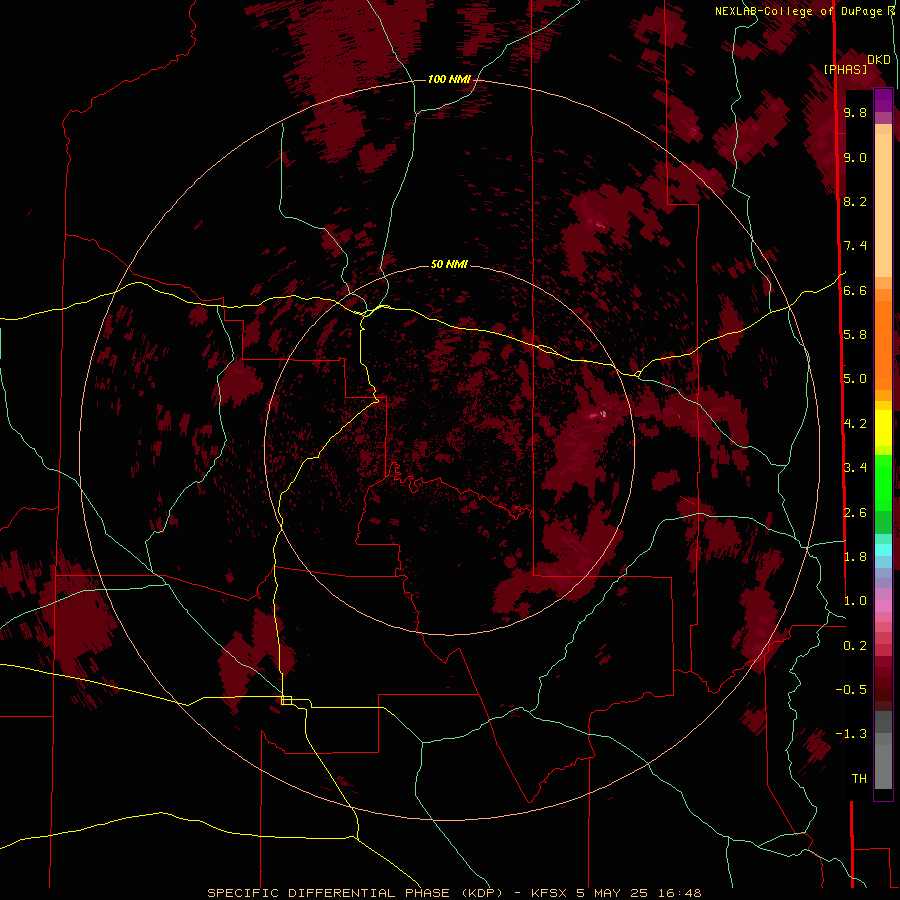Image resolution: width=900 pixels, height=900 pixels.
Task: Click the -1.3 value on the color scale
Action: 851,734
